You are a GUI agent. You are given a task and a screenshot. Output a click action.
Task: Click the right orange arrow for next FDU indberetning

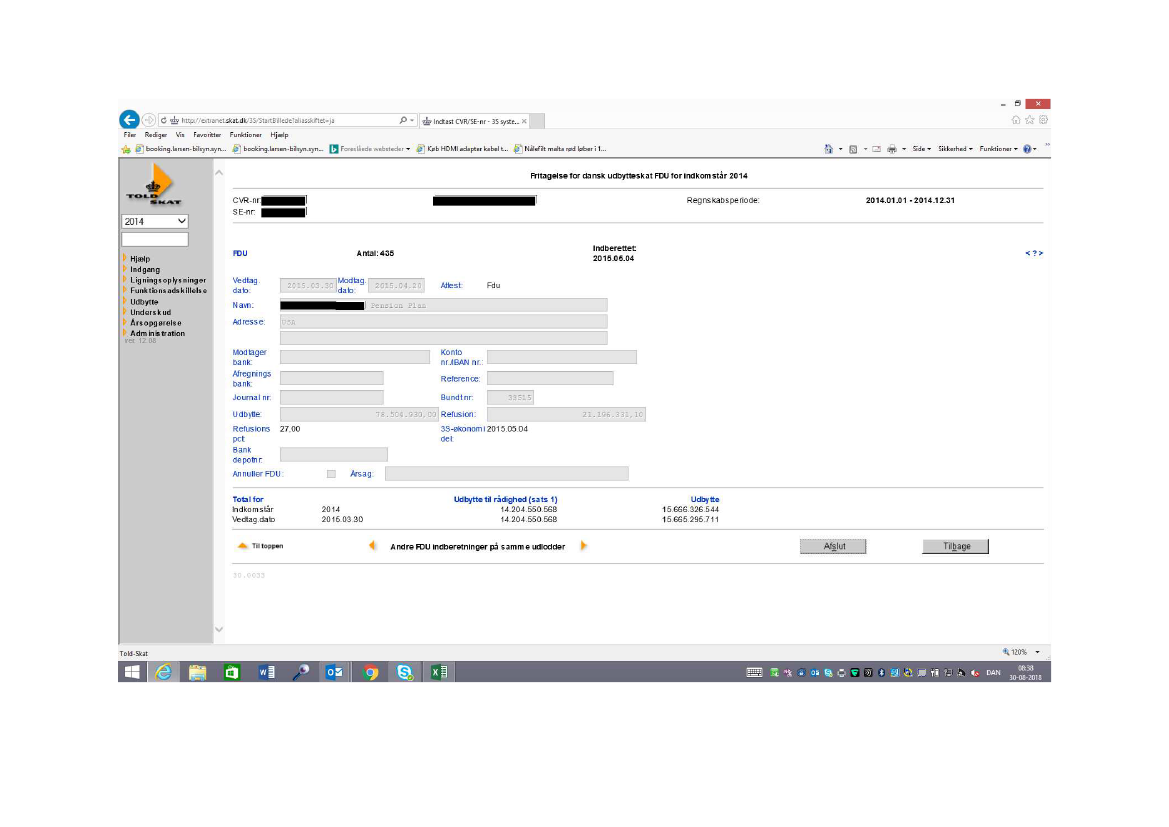[x=584, y=546]
